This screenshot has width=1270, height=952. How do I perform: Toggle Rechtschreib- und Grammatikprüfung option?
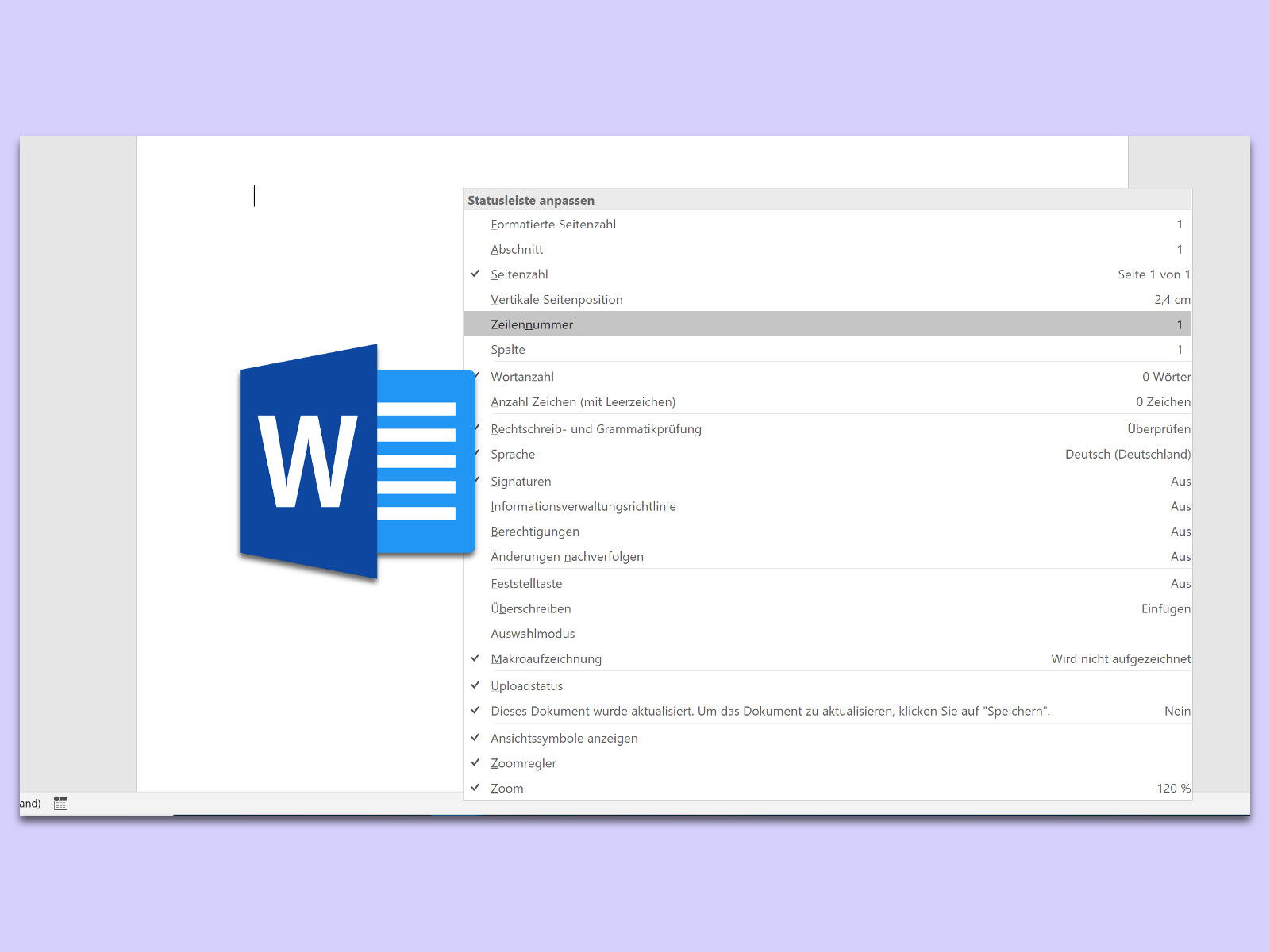[x=827, y=429]
